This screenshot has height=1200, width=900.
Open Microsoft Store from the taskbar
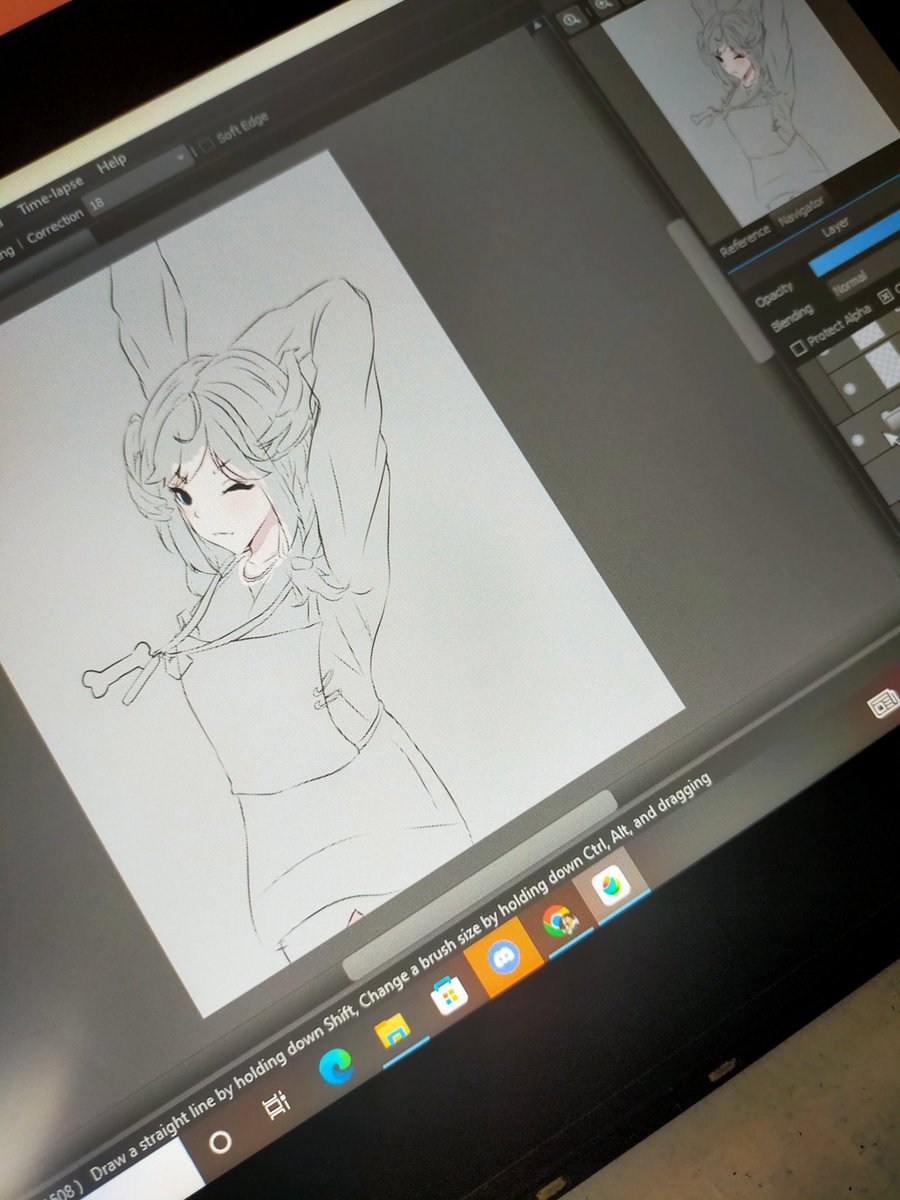click(x=449, y=996)
